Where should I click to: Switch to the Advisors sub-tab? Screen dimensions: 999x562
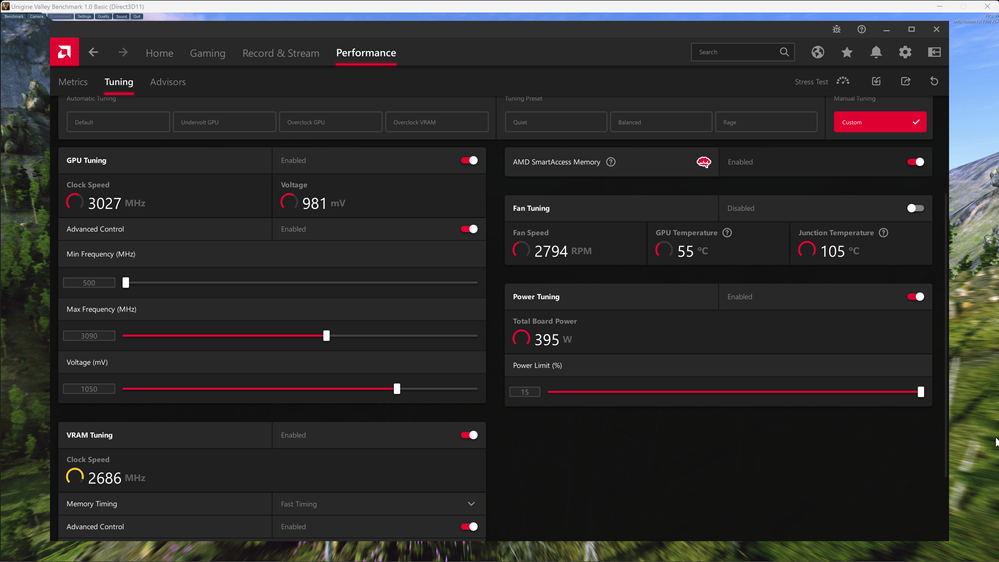(x=168, y=82)
